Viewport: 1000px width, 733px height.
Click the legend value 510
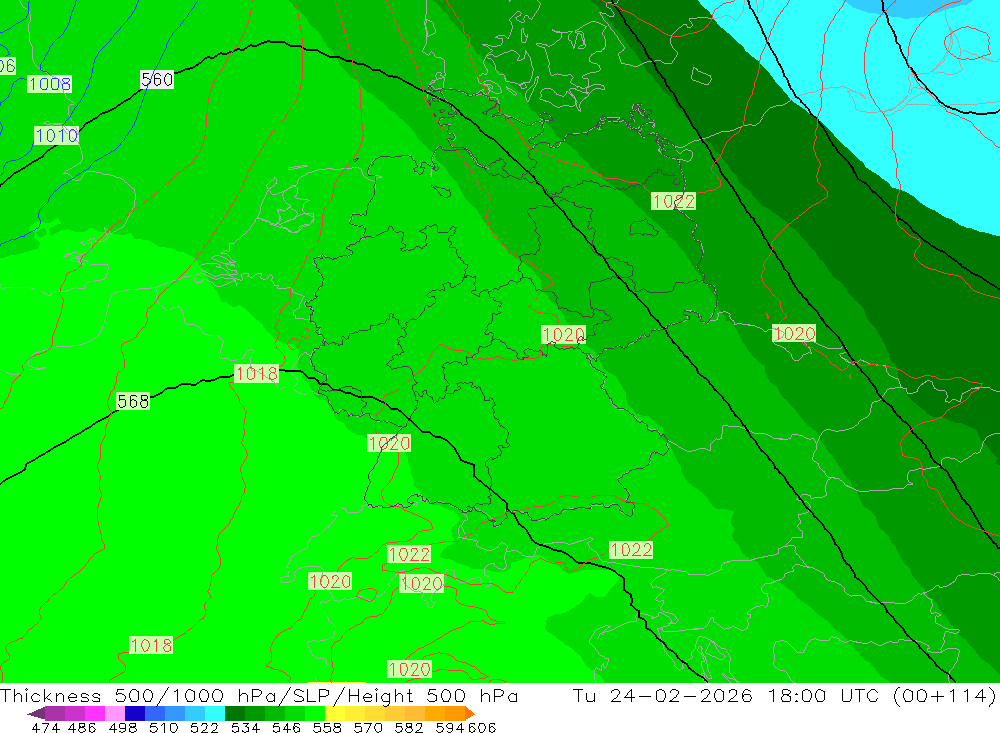163,727
